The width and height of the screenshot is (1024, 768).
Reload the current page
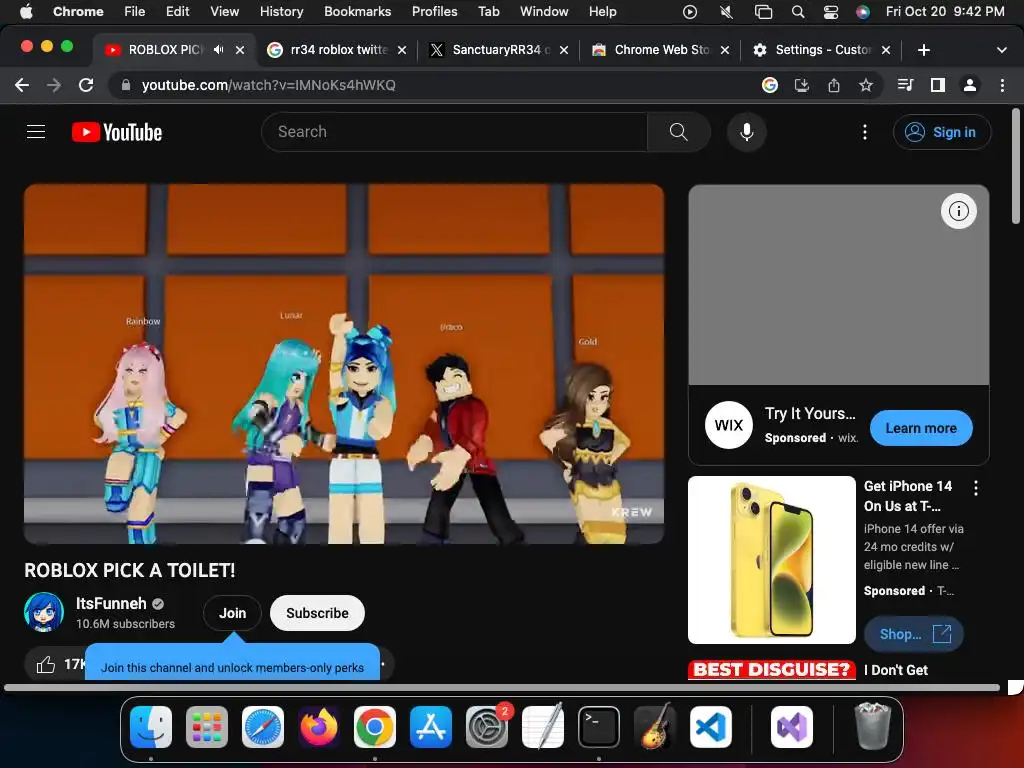click(86, 85)
